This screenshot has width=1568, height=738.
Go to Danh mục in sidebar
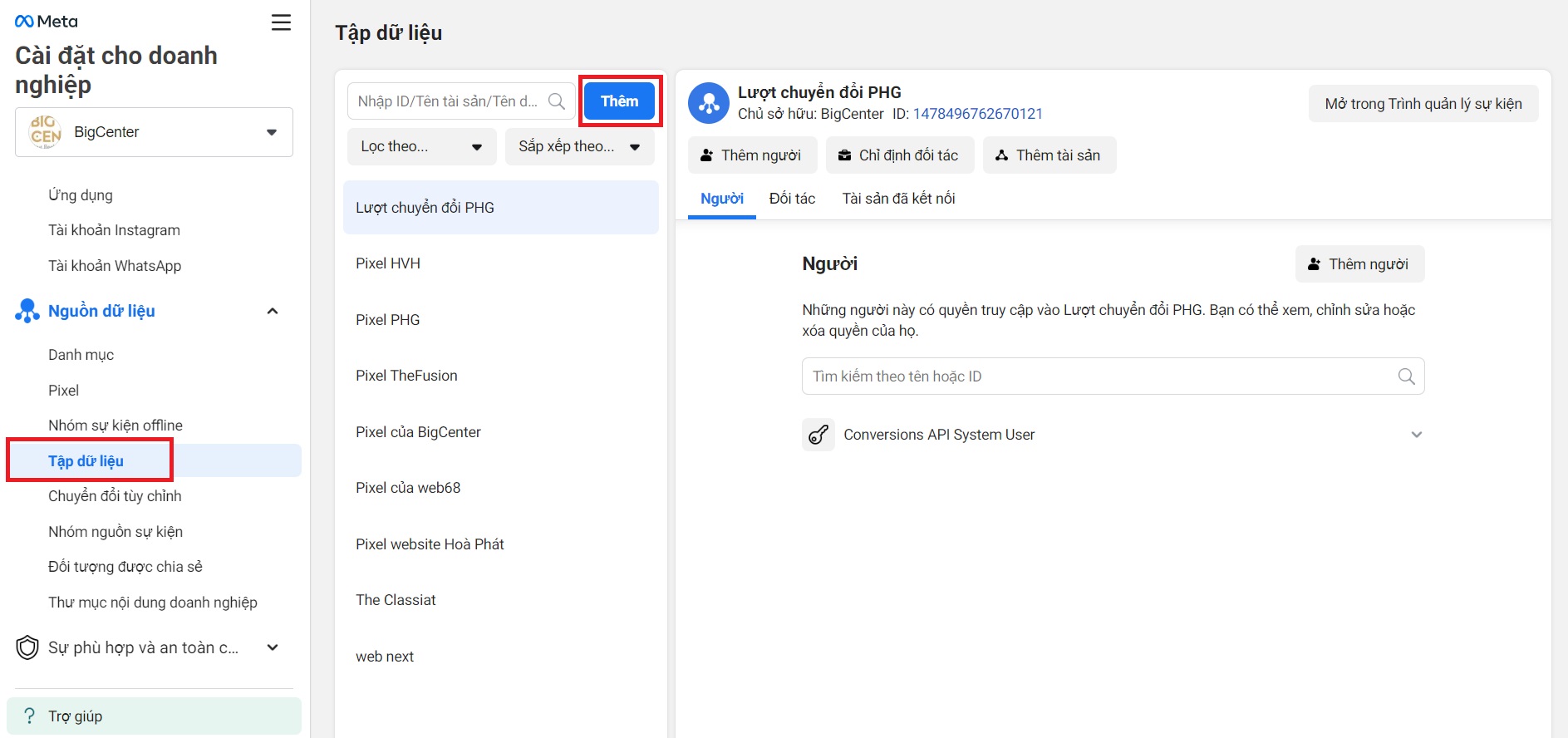pos(81,355)
